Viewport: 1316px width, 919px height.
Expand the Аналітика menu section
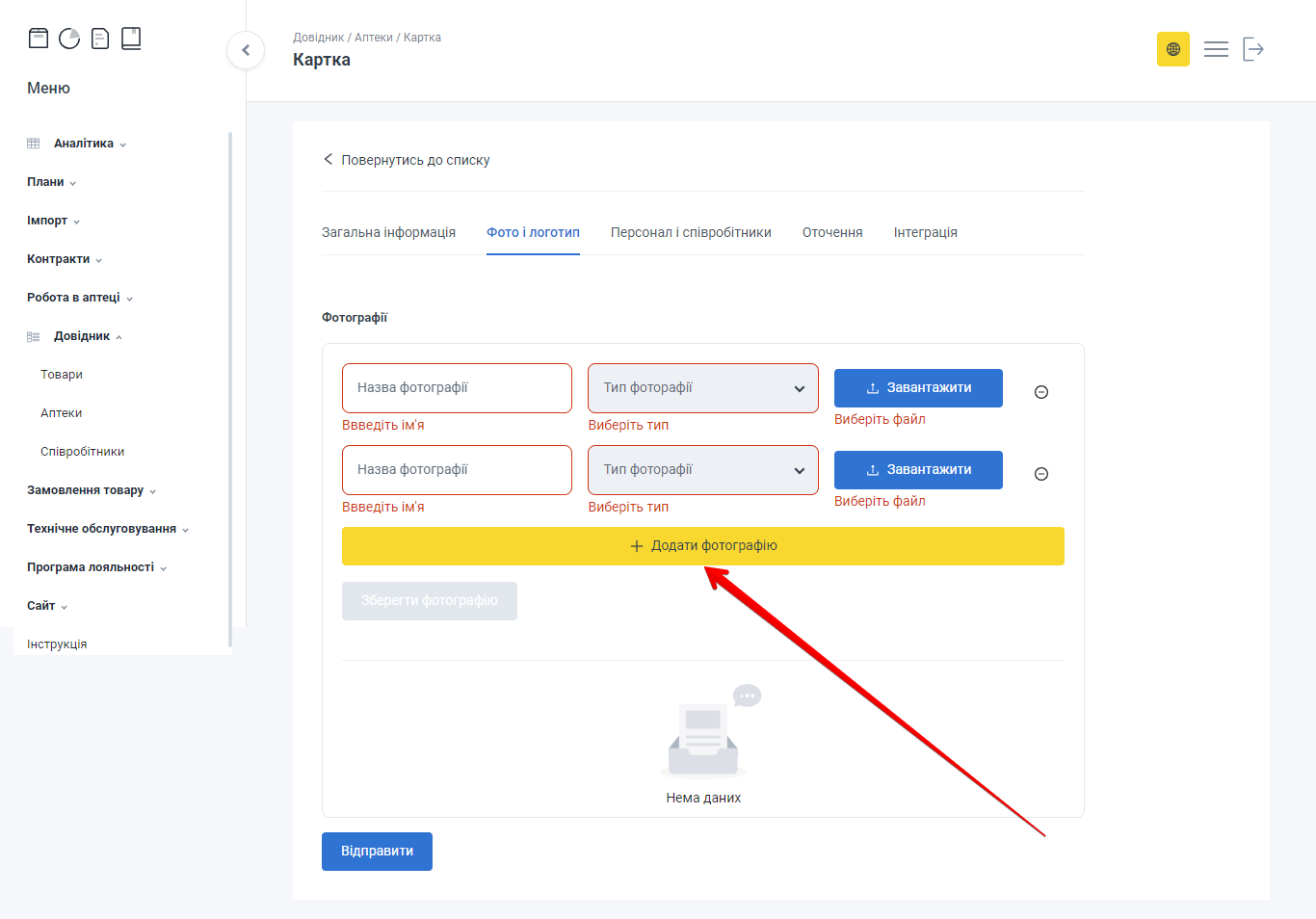(84, 144)
